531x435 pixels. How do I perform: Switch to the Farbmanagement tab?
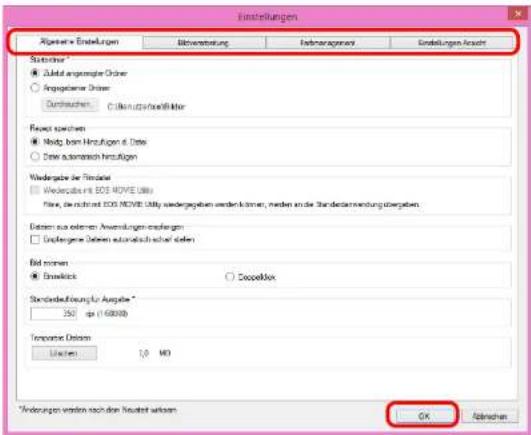pos(327,43)
